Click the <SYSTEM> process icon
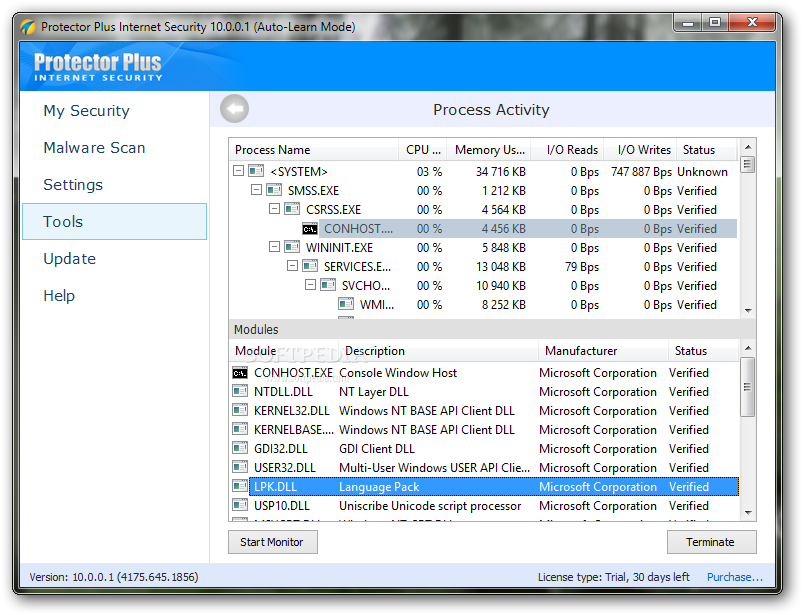Viewport: 803px width, 615px height. (256, 171)
